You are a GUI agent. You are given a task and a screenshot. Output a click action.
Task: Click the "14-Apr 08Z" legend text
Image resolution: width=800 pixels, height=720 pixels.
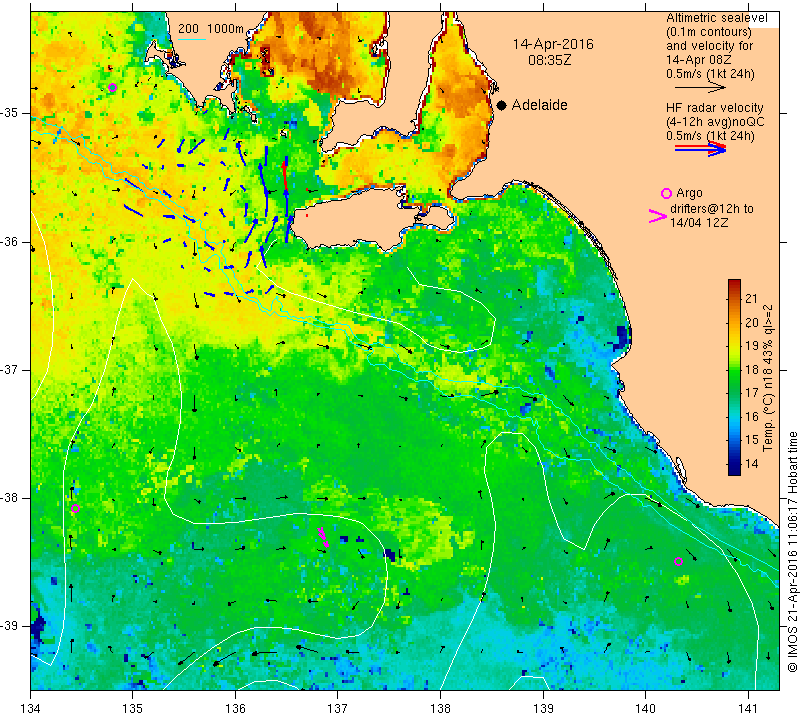pyautogui.click(x=698, y=59)
